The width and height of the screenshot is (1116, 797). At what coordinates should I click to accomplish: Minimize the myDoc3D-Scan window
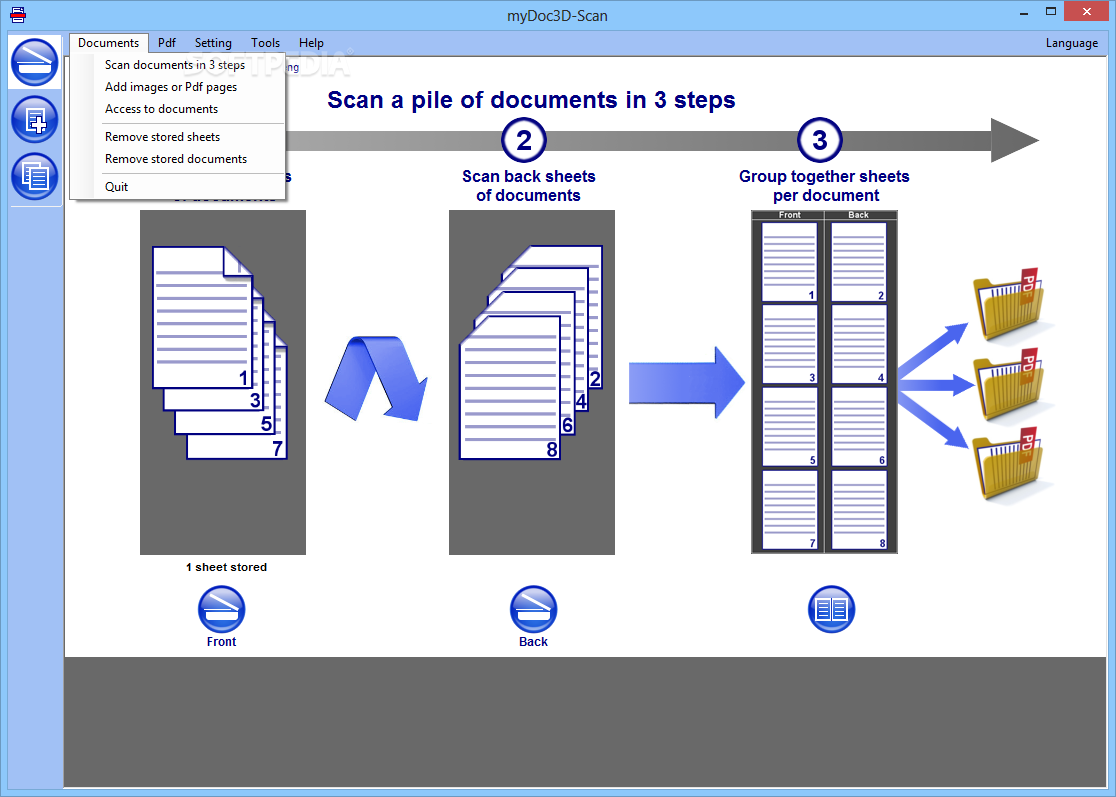[x=1023, y=13]
